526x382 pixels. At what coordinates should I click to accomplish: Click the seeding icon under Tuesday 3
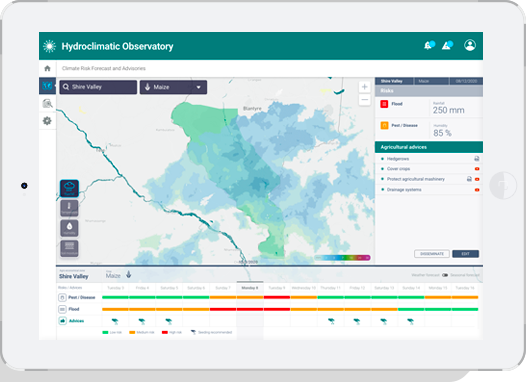click(x=115, y=322)
